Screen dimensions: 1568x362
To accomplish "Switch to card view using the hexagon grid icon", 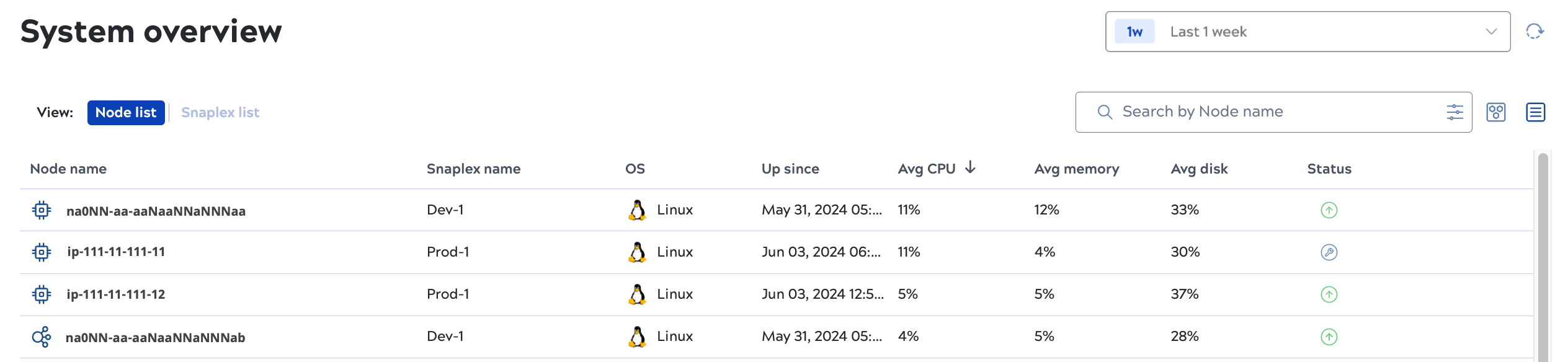I will pos(1496,112).
